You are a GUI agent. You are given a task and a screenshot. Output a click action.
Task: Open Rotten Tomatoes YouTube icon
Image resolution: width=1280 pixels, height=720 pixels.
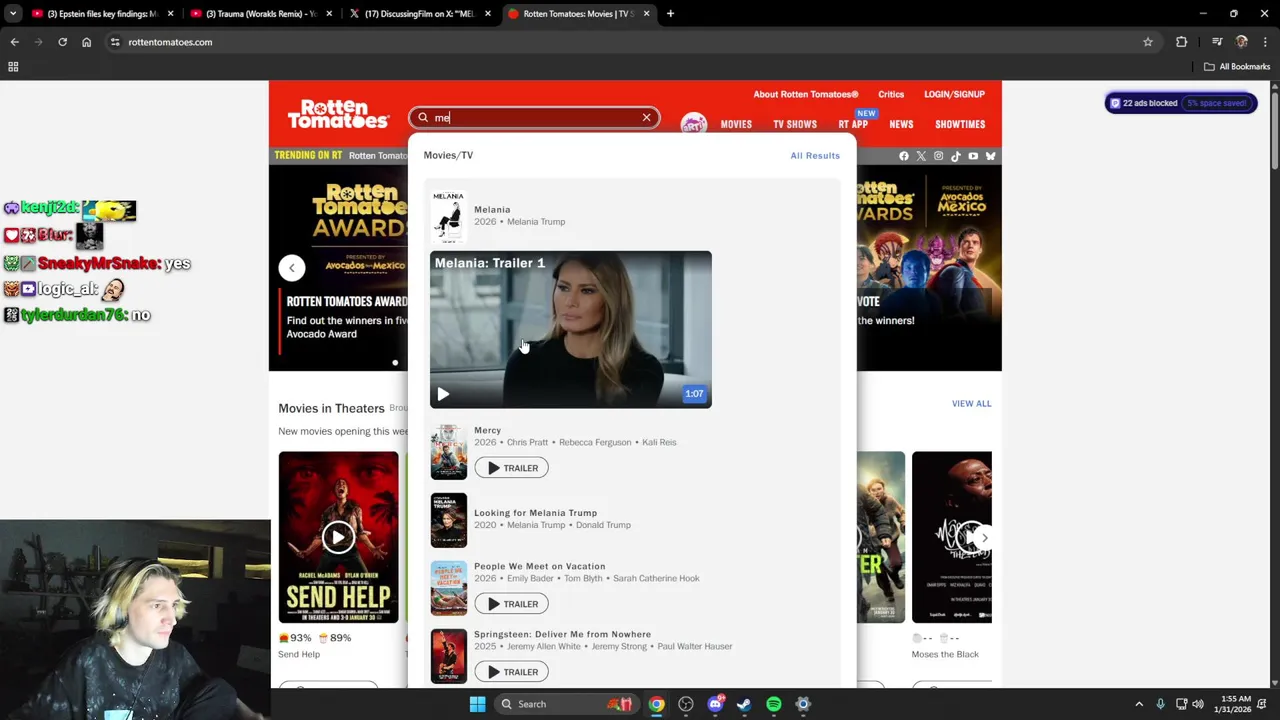[x=973, y=156]
